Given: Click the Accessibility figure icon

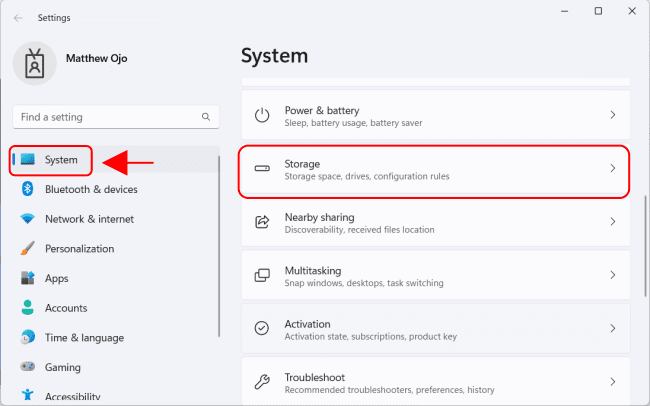Looking at the screenshot, I should (28, 394).
